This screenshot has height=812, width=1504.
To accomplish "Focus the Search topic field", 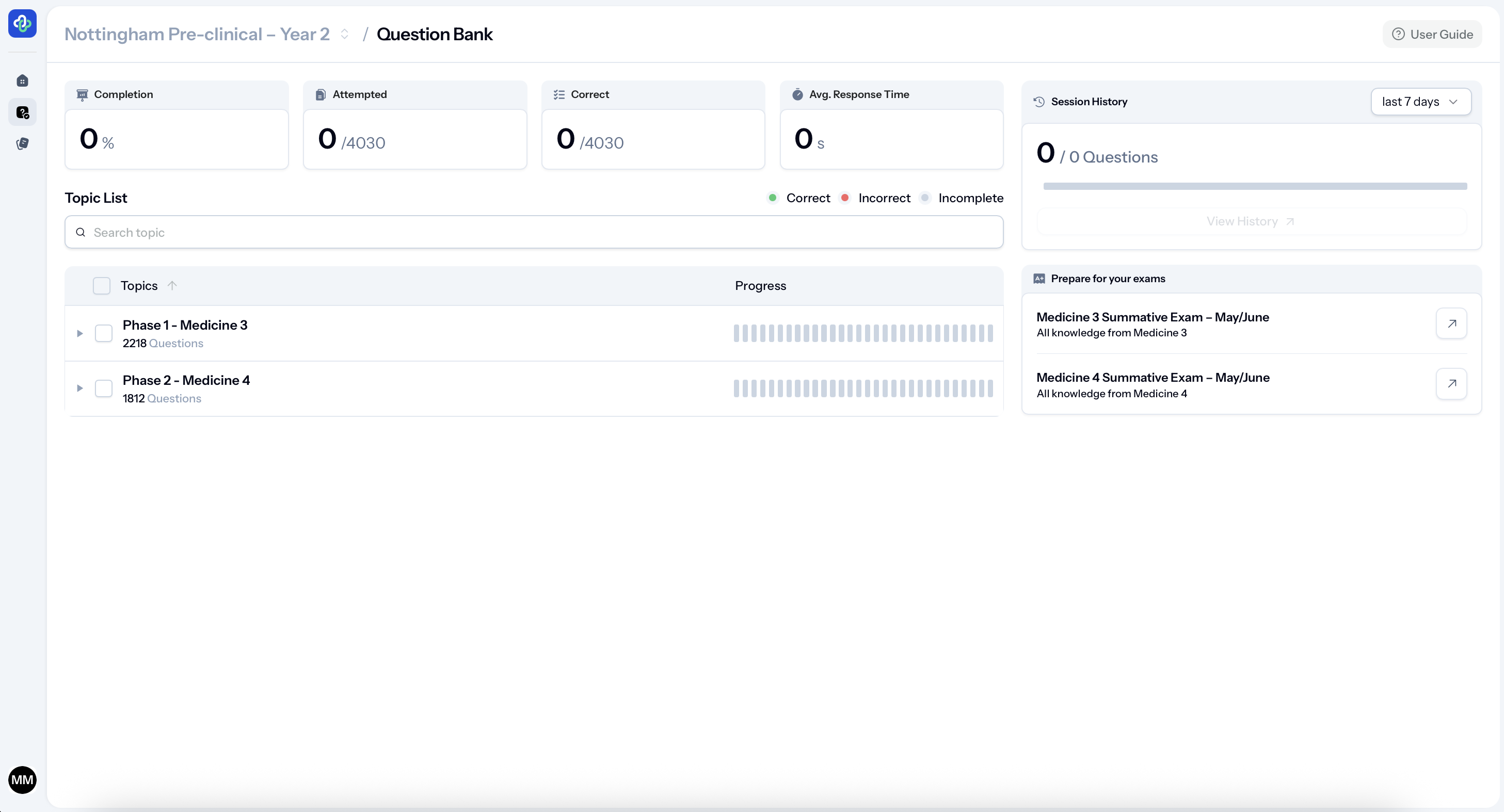I will tap(534, 232).
